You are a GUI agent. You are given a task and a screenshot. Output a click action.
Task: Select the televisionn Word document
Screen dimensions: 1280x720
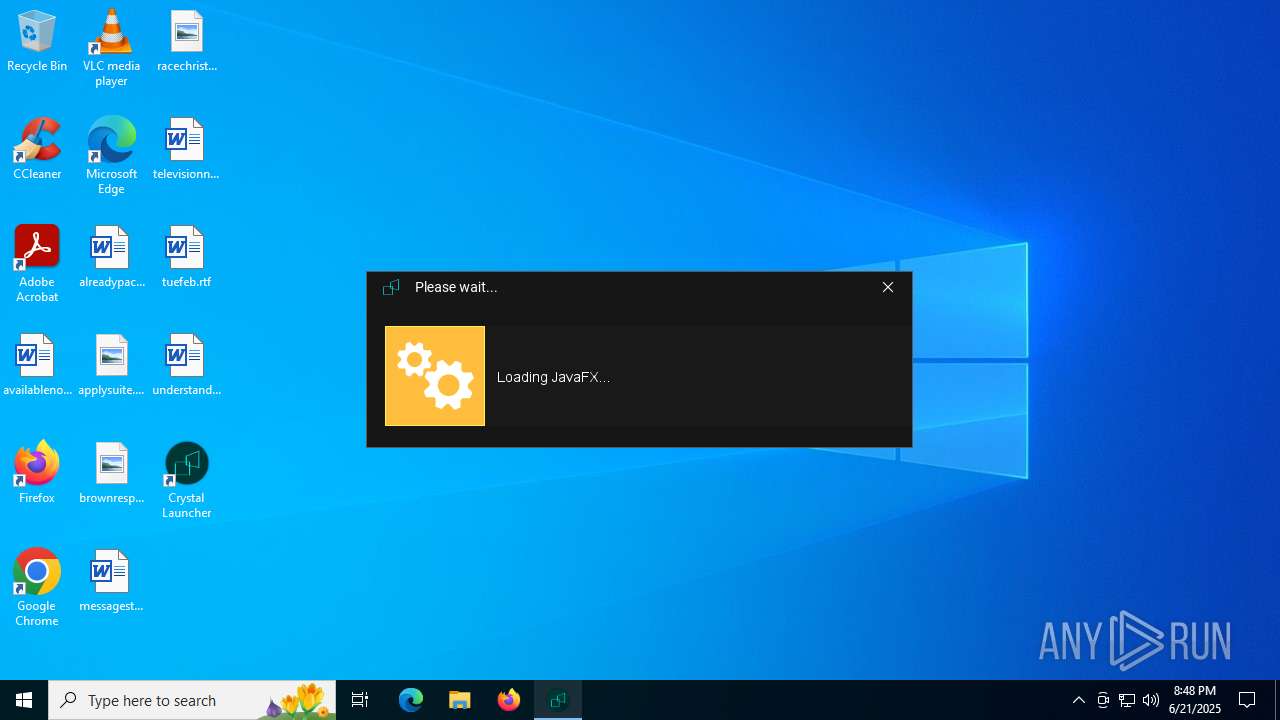coord(186,149)
